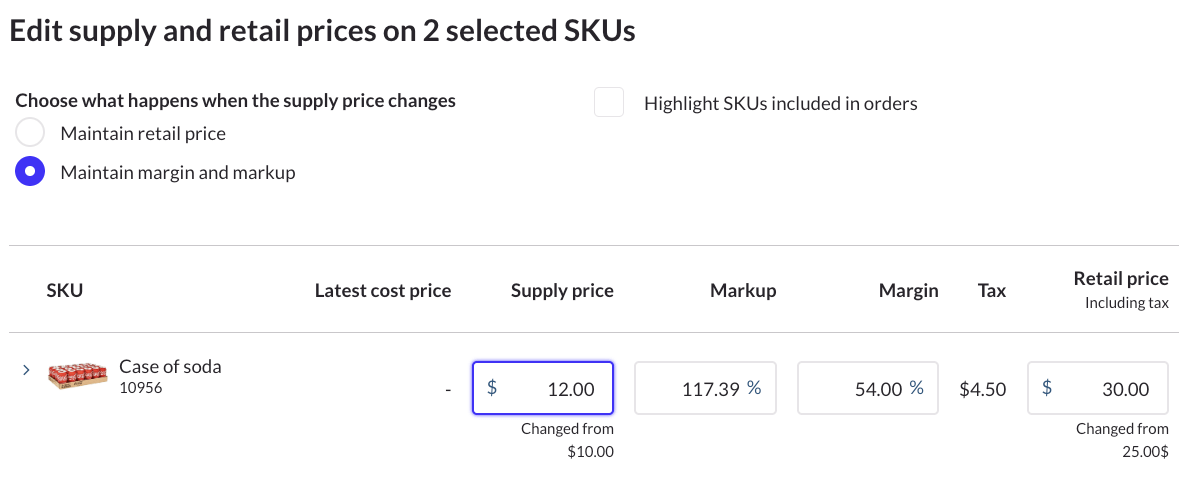Click the percent symbol in Markup field

click(x=753, y=388)
